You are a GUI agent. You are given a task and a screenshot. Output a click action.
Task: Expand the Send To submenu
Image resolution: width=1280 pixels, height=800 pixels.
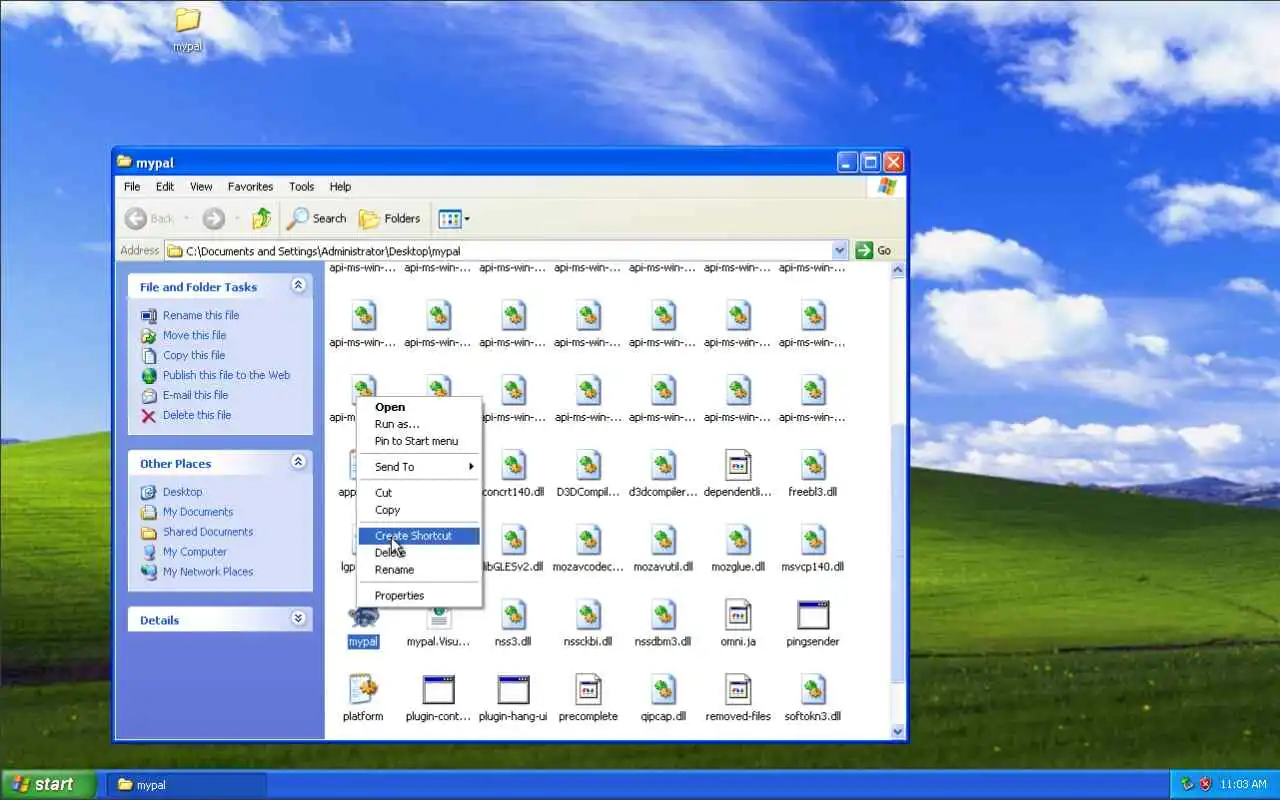(x=419, y=467)
